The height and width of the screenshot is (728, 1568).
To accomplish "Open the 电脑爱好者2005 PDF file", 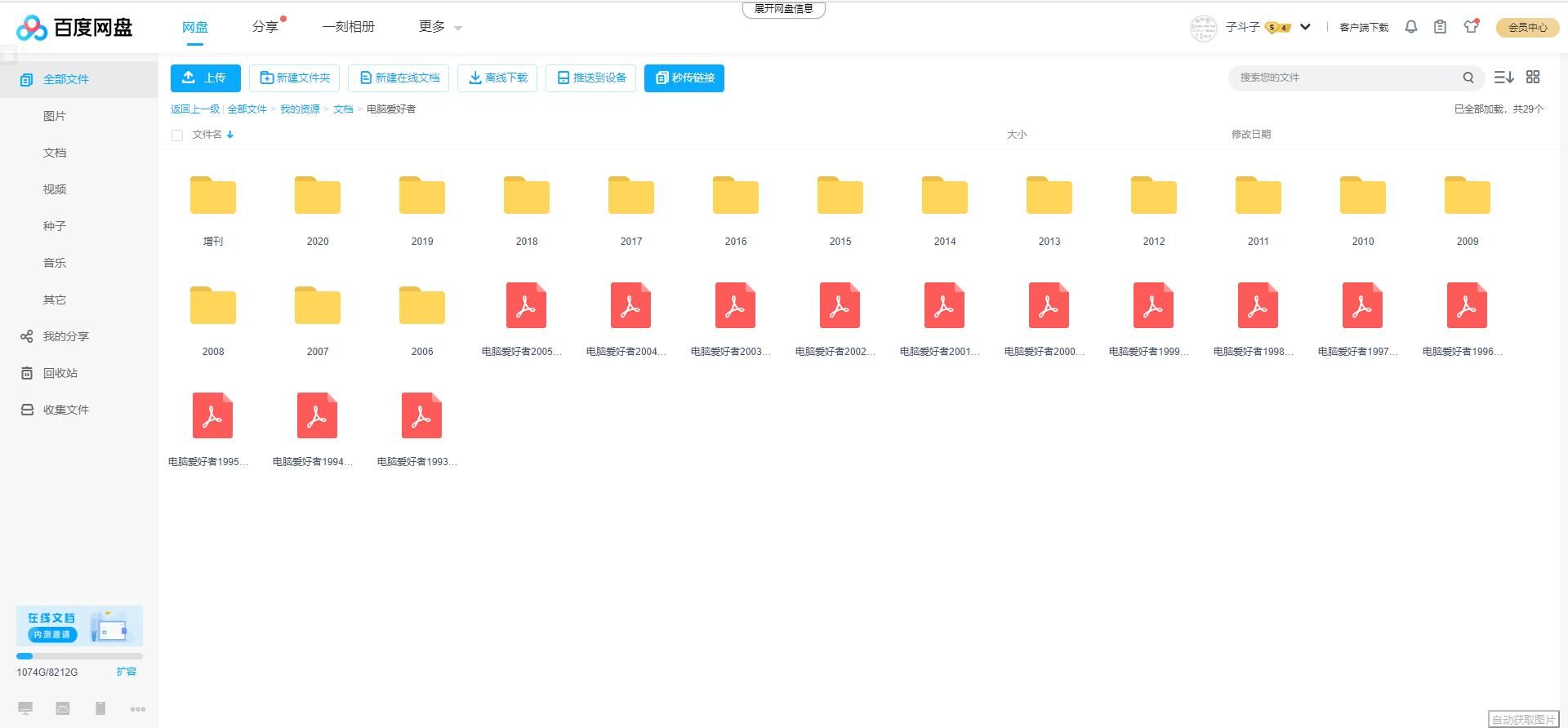I will pos(526,306).
